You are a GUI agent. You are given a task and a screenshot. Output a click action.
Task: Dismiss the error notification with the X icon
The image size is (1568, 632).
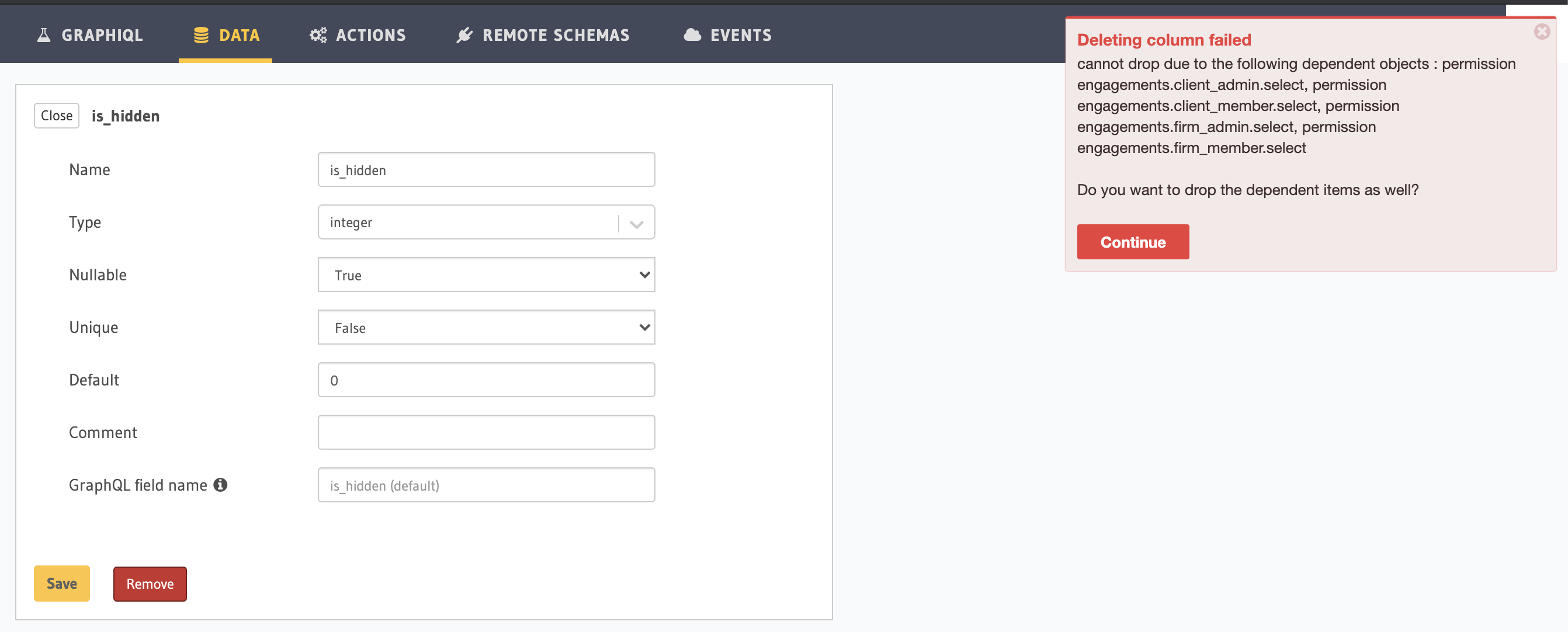(1542, 32)
